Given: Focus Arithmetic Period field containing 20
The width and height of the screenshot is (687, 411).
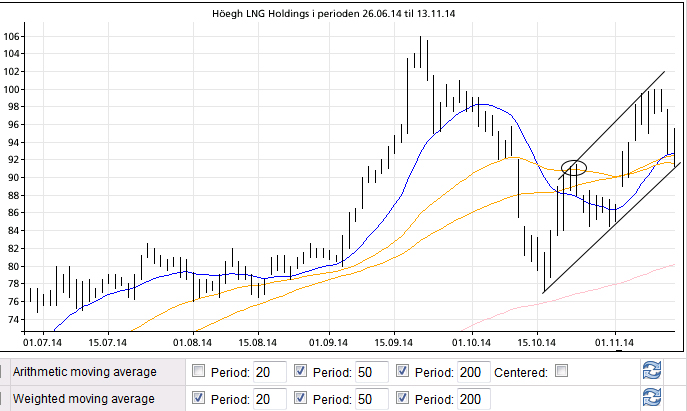Looking at the screenshot, I should tap(270, 372).
